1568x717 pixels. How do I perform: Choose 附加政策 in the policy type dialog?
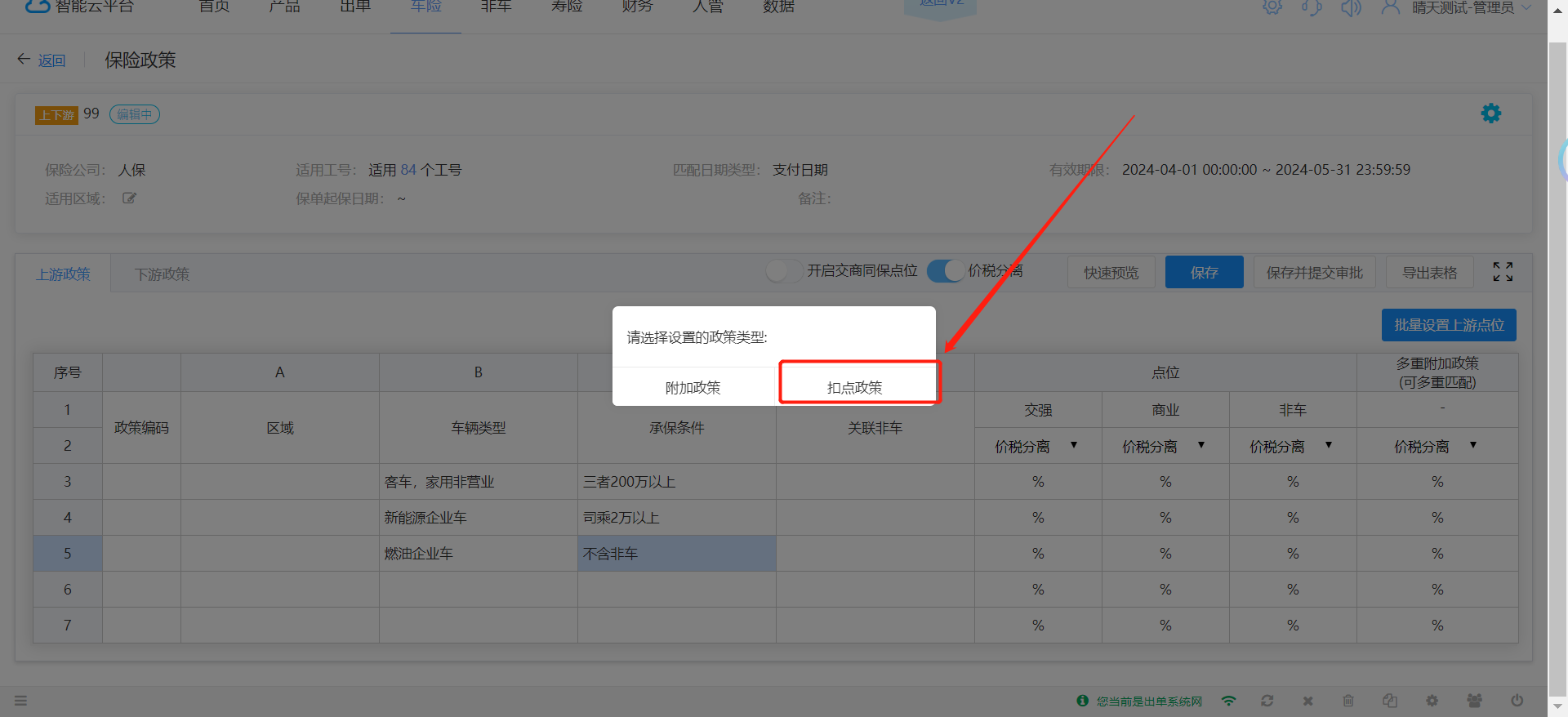[693, 387]
